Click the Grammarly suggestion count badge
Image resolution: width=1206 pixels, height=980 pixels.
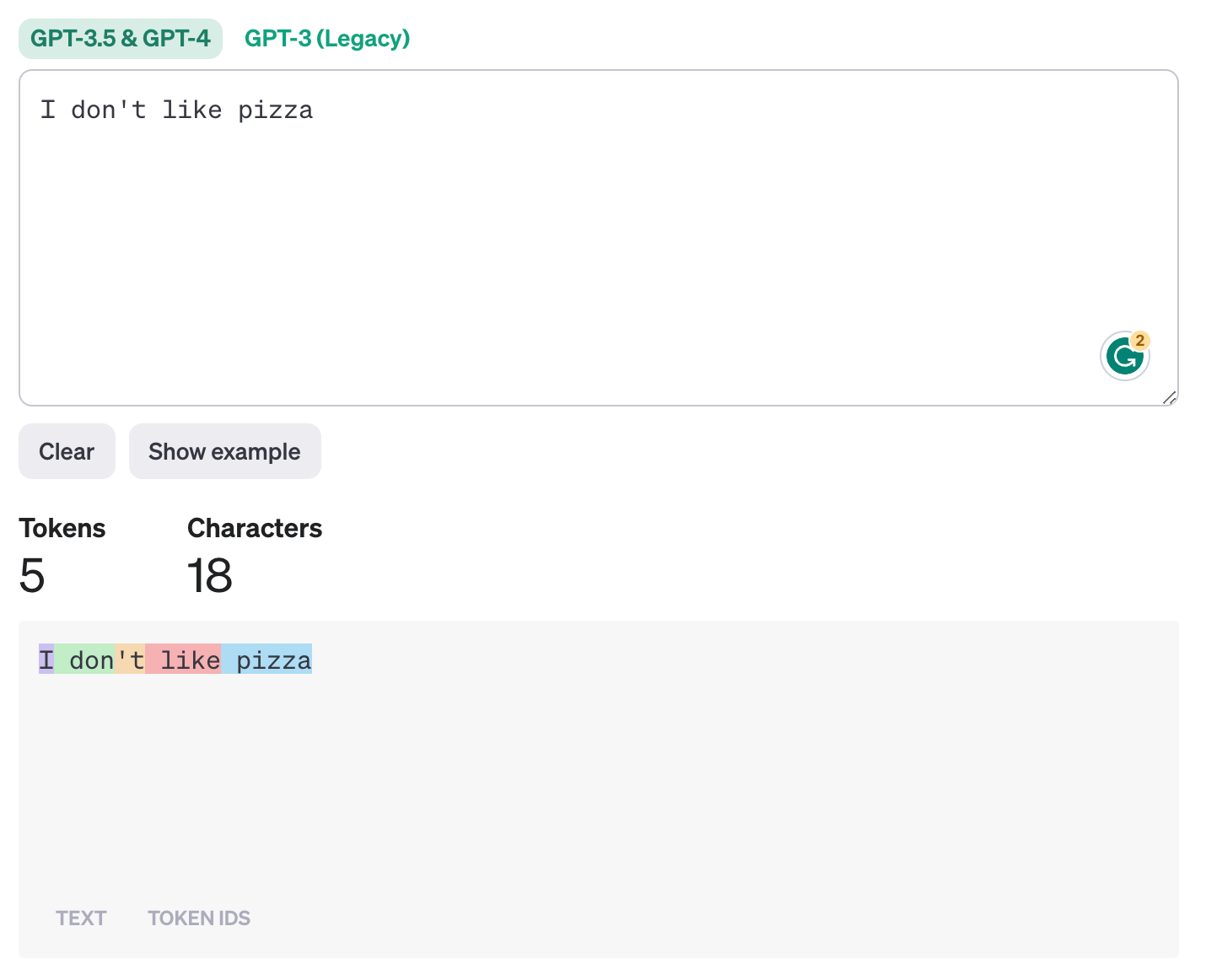pyautogui.click(x=1140, y=341)
